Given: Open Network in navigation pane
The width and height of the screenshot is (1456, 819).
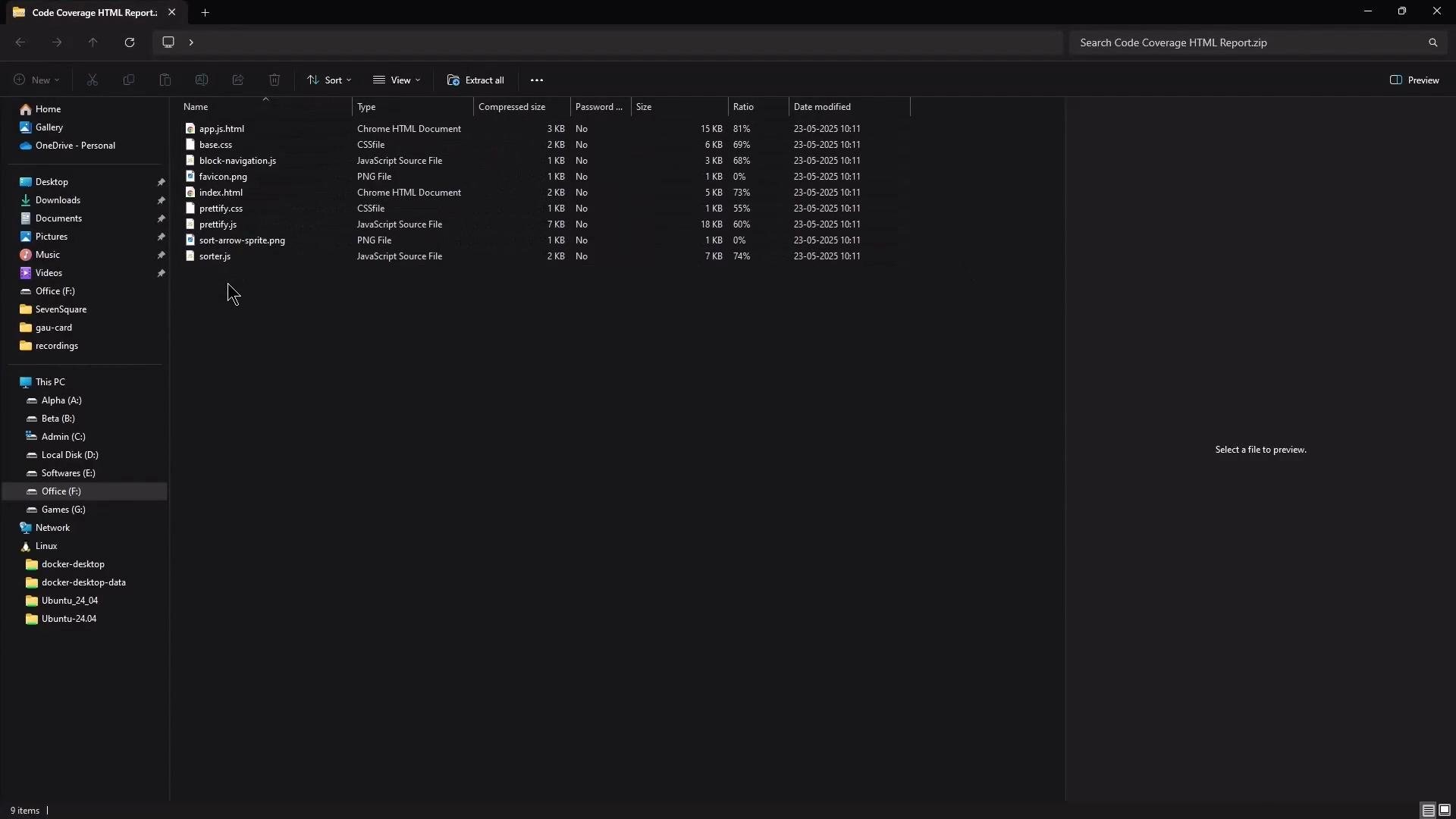Looking at the screenshot, I should 52,528.
